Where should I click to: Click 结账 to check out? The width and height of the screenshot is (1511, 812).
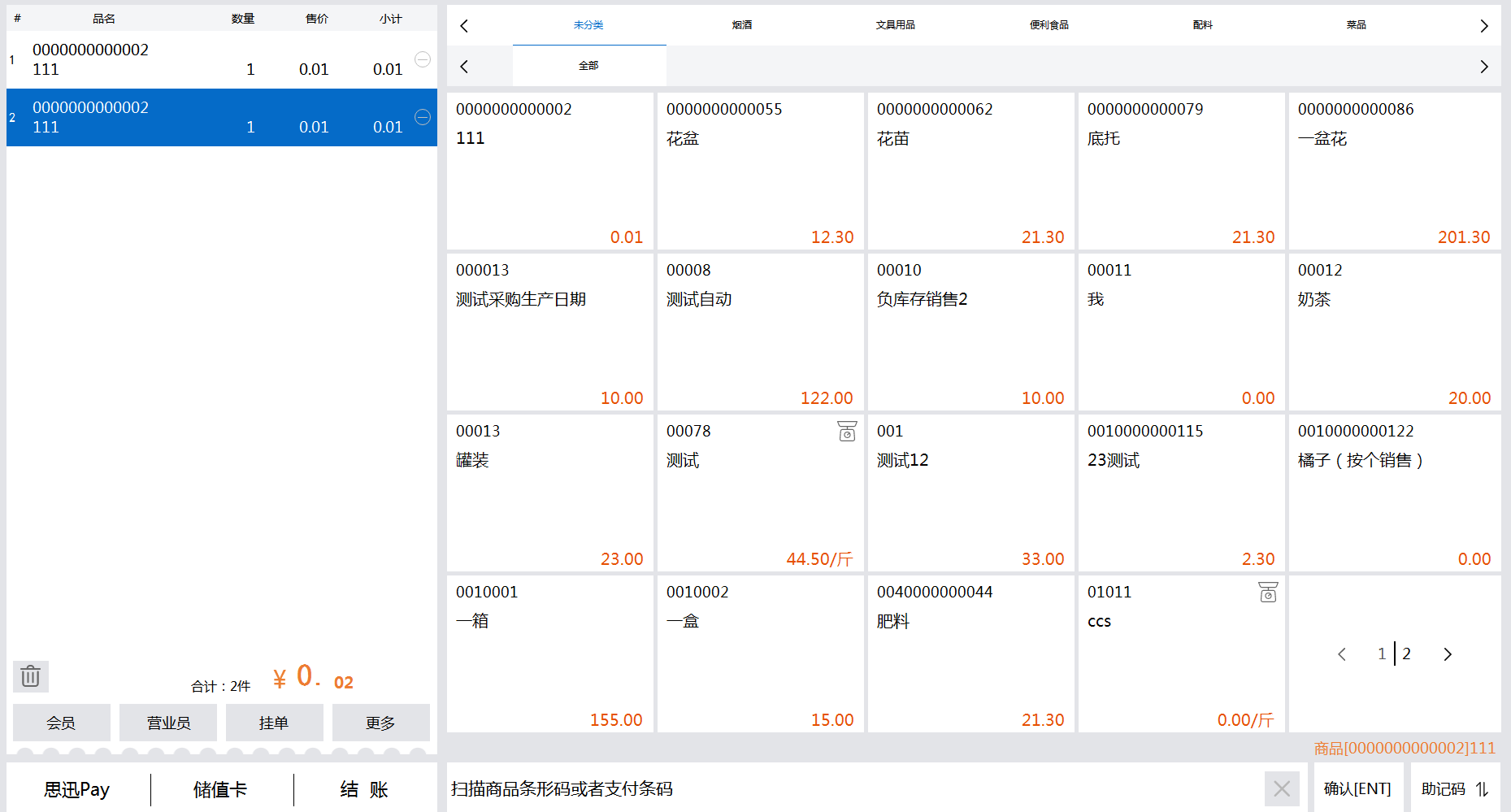pyautogui.click(x=365, y=789)
